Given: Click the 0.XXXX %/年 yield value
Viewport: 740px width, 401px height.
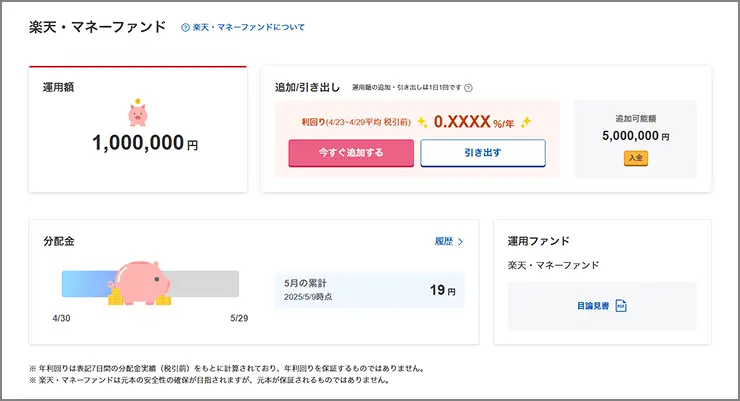Looking at the screenshot, I should click(474, 122).
